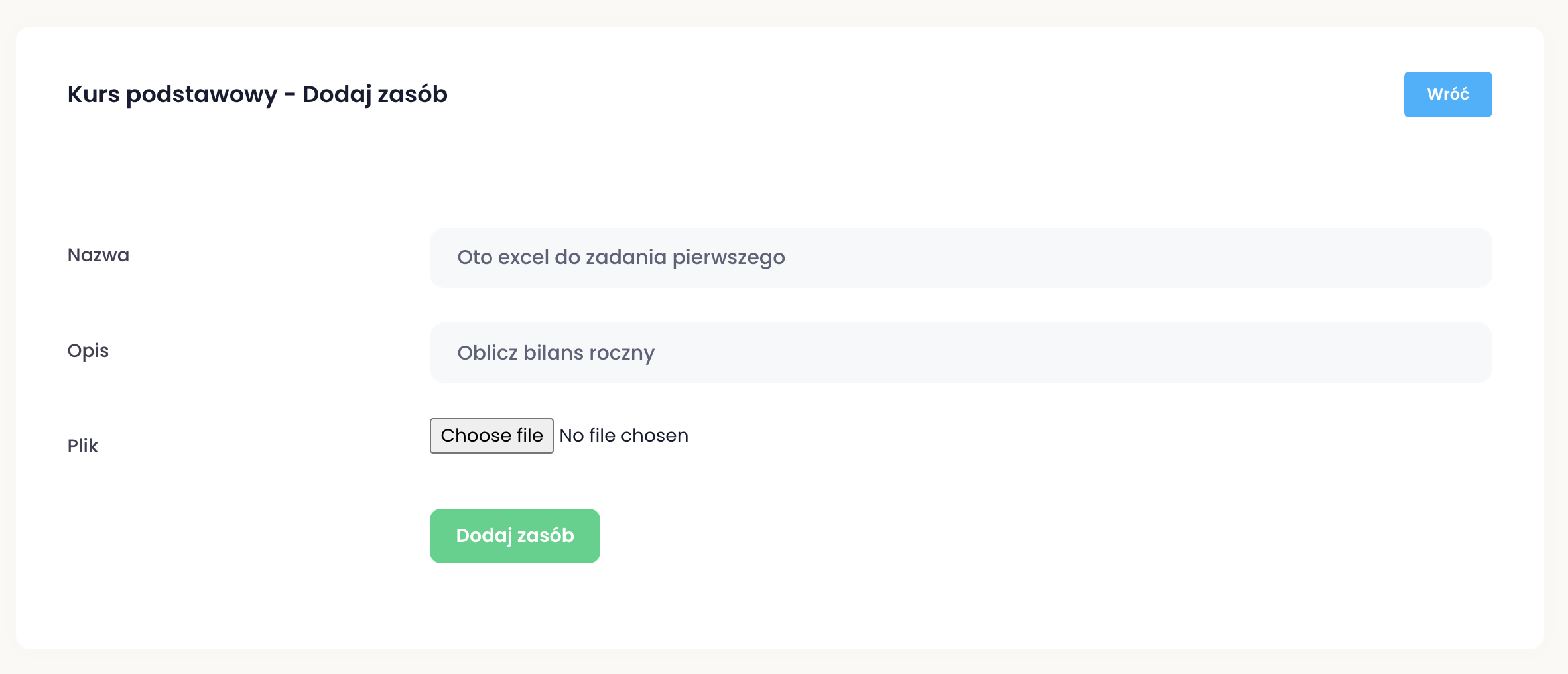This screenshot has width=1568, height=674.
Task: Click the dash in the page heading
Action: pos(290,95)
